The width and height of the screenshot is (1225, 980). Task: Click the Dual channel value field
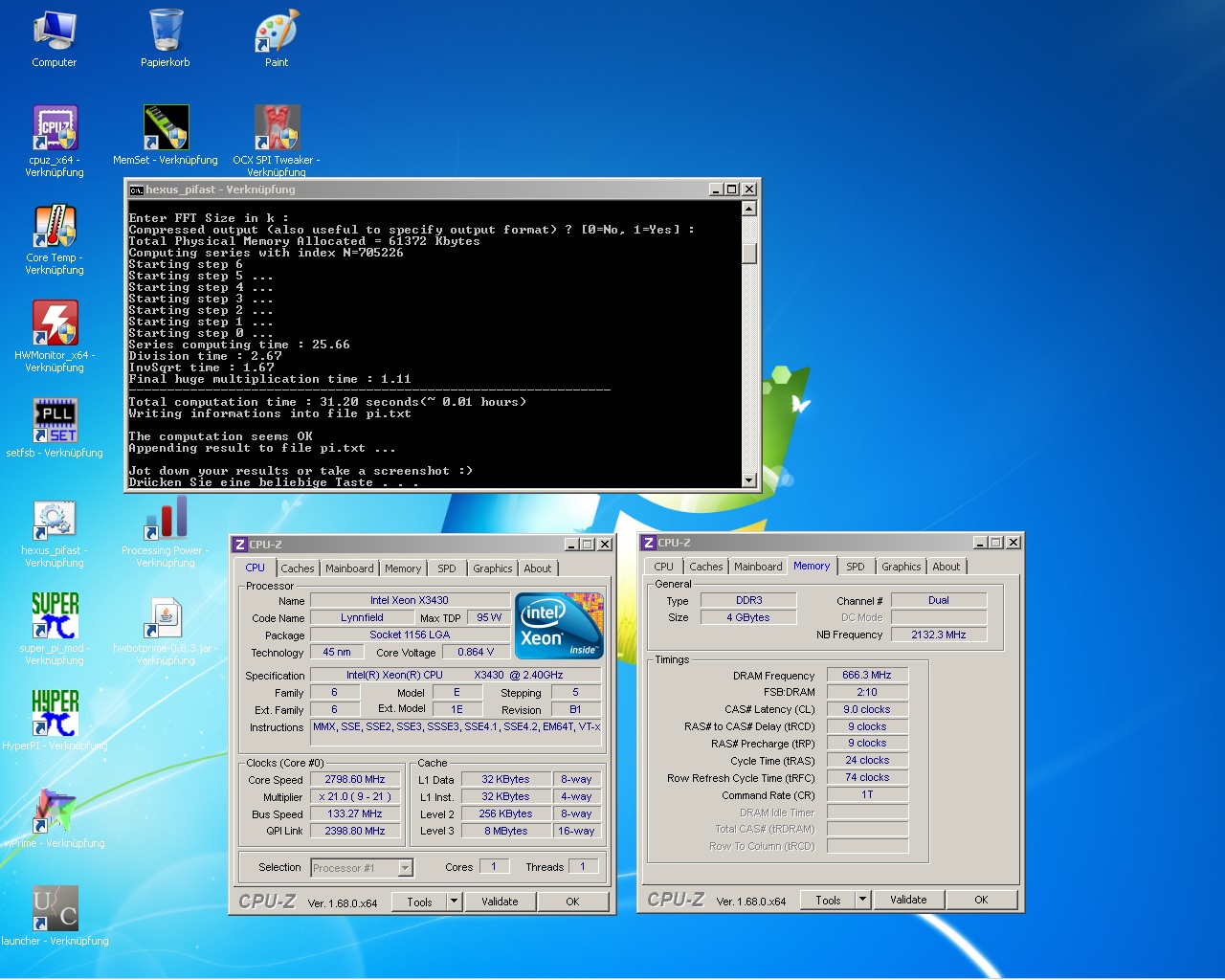pyautogui.click(x=939, y=600)
